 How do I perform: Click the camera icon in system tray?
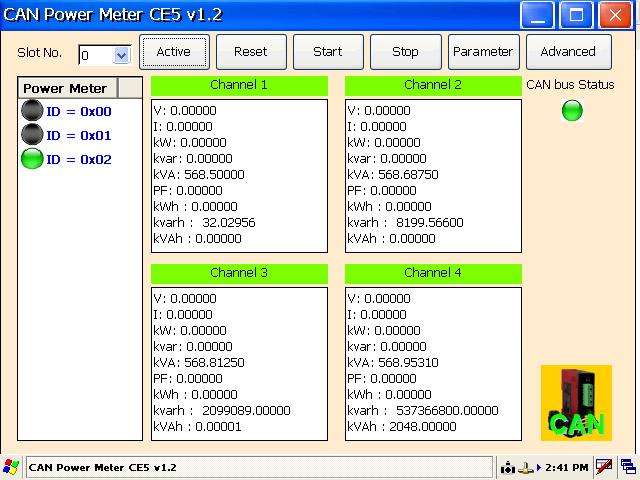coord(508,467)
